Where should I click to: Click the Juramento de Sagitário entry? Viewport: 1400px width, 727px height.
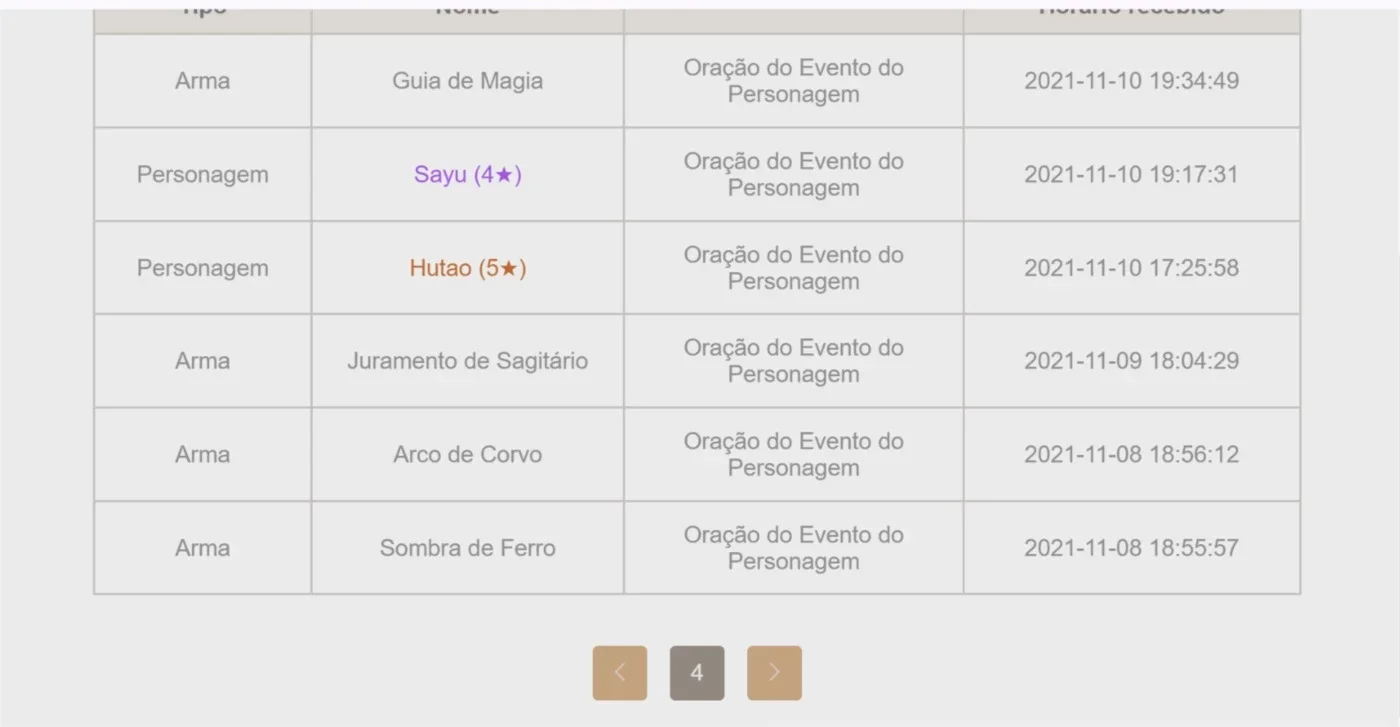468,361
